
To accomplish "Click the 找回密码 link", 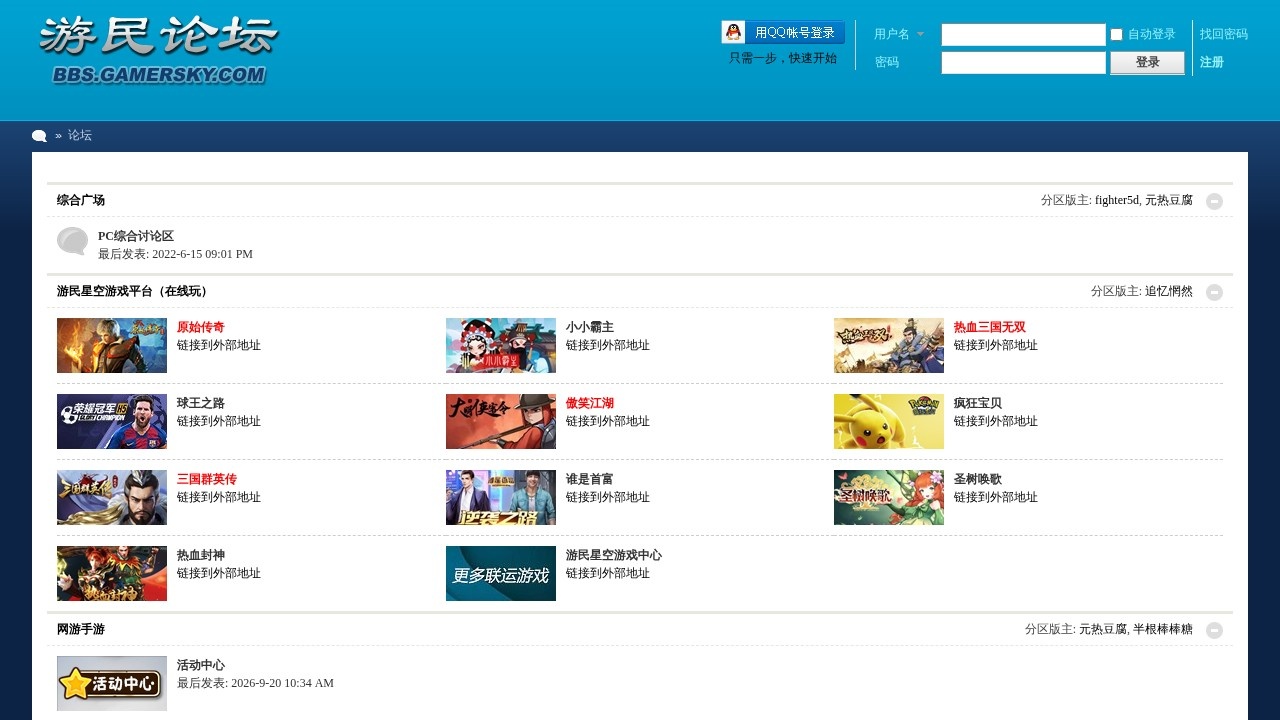I will [1224, 34].
